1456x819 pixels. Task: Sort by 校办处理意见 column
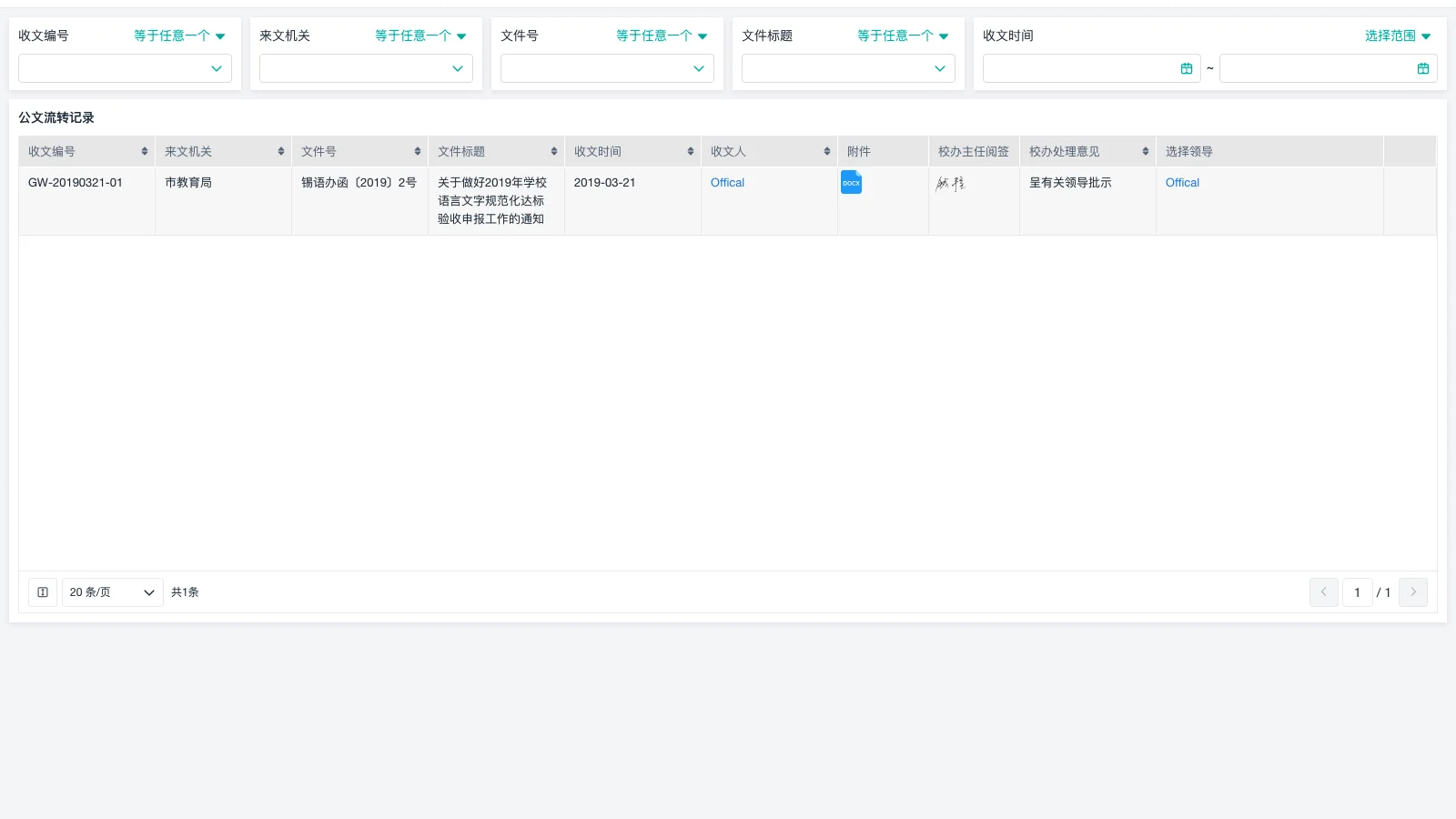(1146, 151)
